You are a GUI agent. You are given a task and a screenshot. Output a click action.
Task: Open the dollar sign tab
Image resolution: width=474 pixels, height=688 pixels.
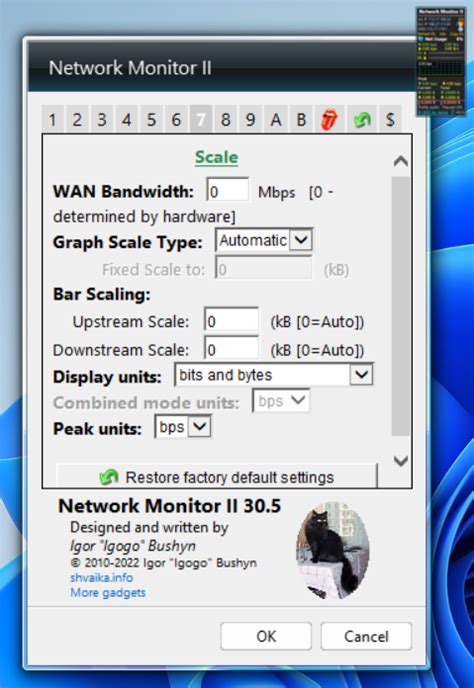390,119
